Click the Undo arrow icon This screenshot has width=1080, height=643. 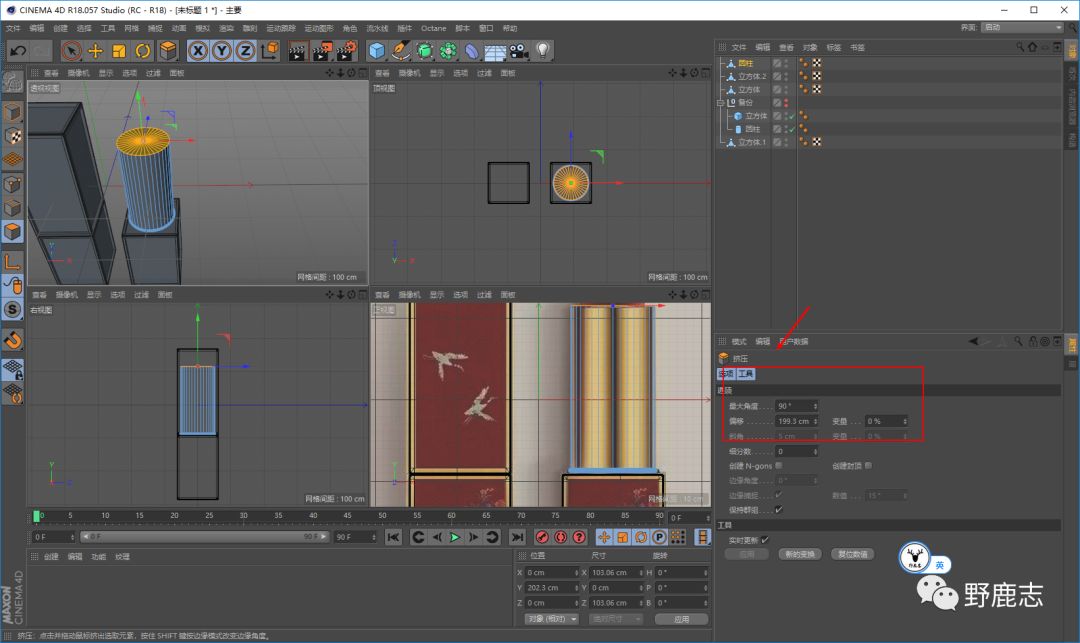pyautogui.click(x=17, y=50)
